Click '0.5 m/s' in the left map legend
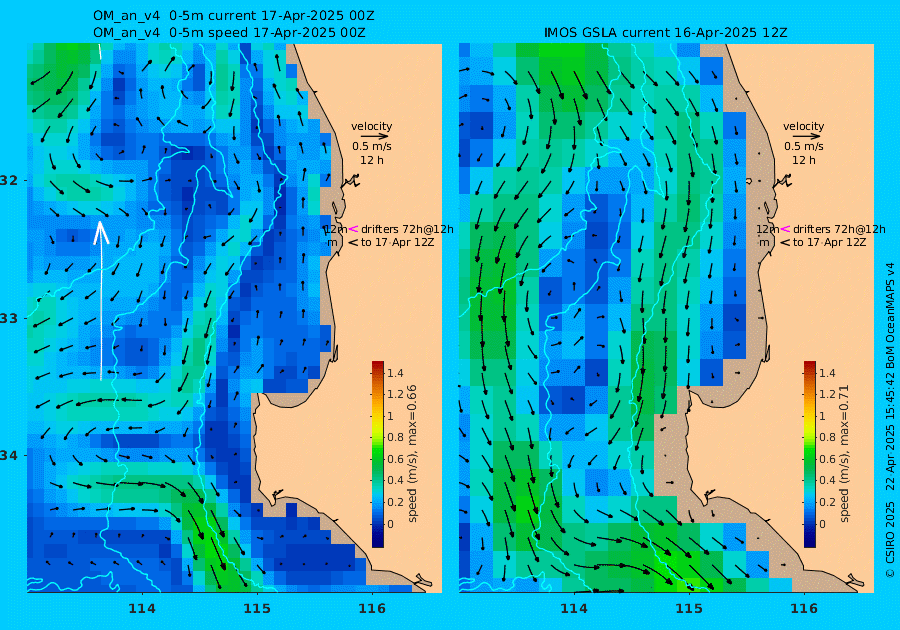 coord(371,146)
